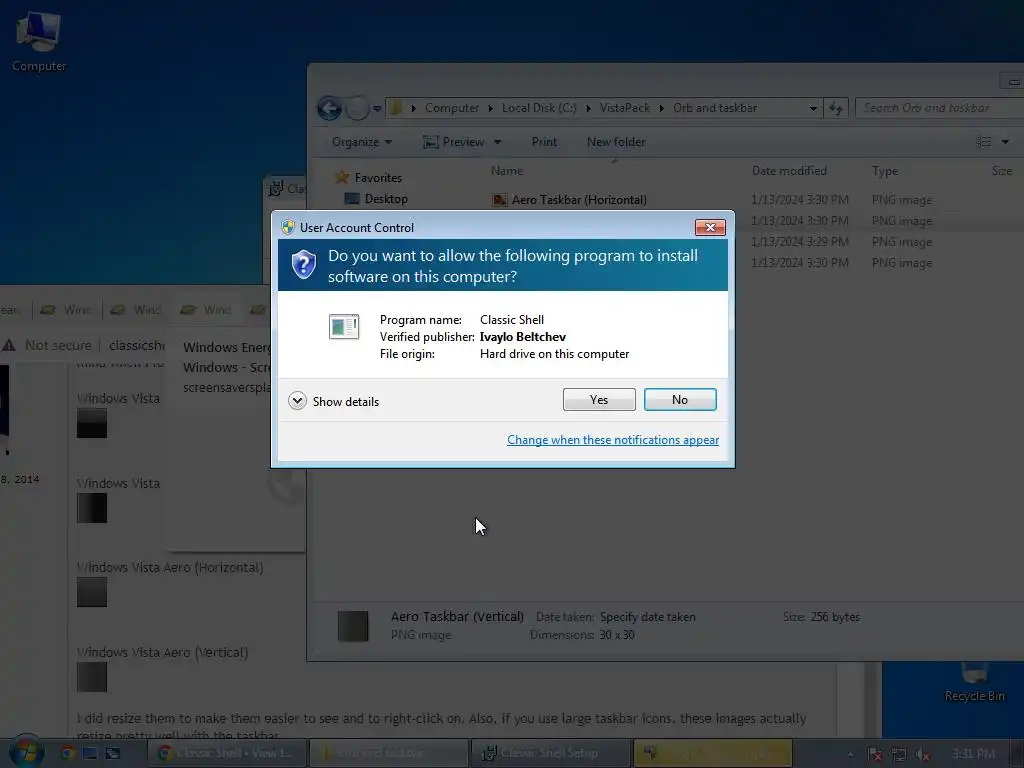Click the 3:31 PM taskbar clock
The width and height of the screenshot is (1024, 768).
pos(973,754)
